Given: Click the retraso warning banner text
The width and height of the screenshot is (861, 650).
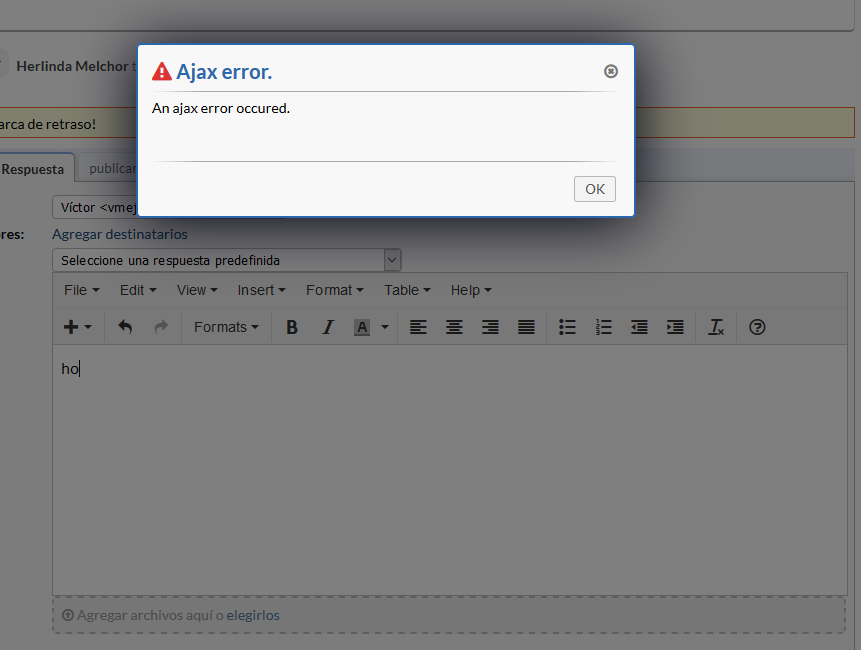Looking at the screenshot, I should pyautogui.click(x=48, y=124).
